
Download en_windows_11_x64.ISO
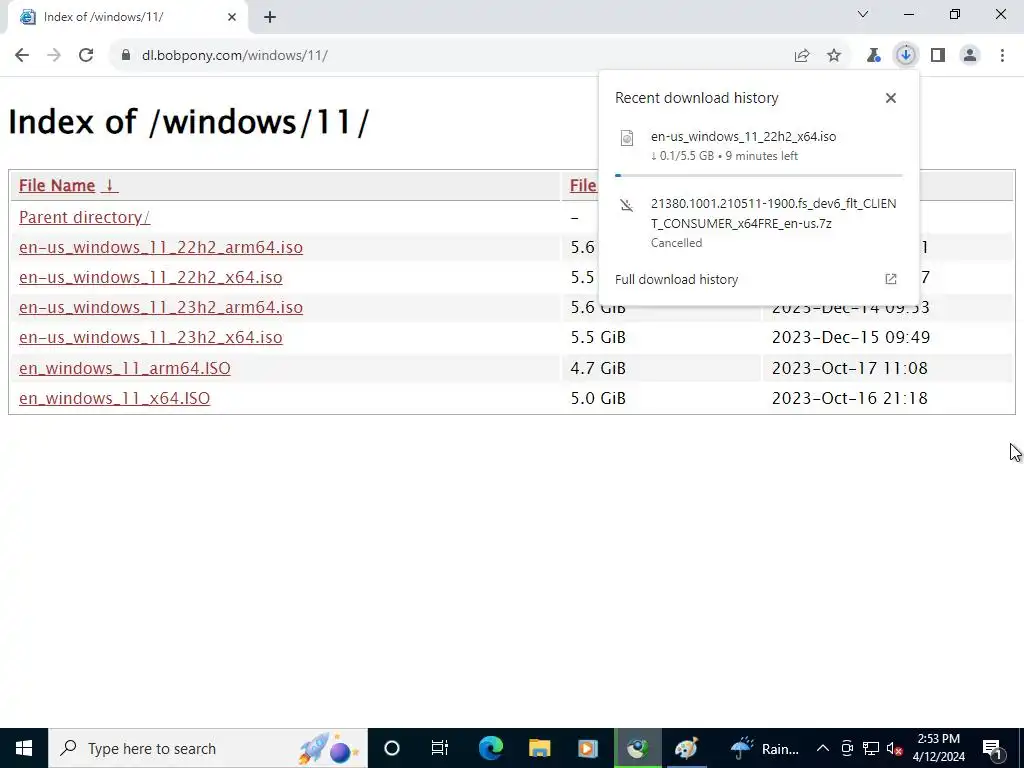[x=114, y=398]
